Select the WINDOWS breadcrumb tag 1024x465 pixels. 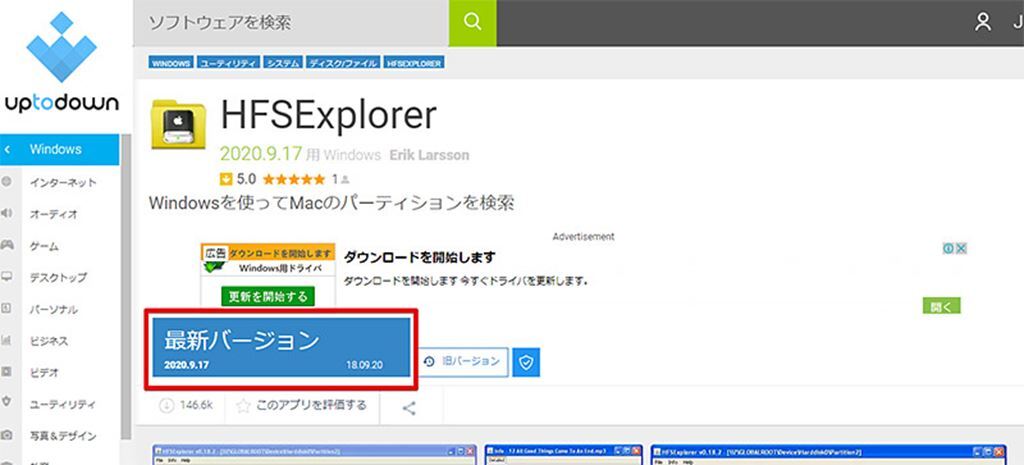click(171, 63)
